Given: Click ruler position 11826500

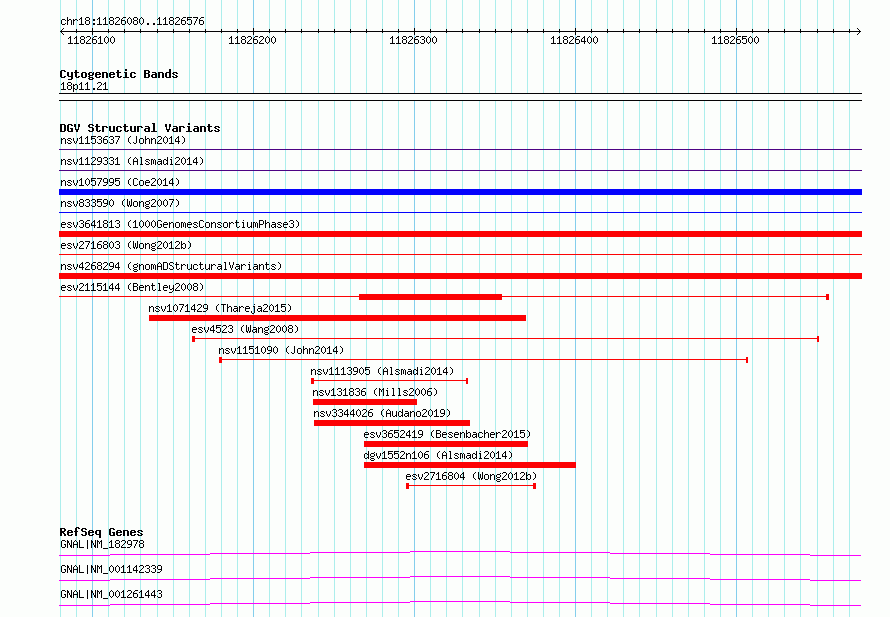Looking at the screenshot, I should tap(735, 40).
